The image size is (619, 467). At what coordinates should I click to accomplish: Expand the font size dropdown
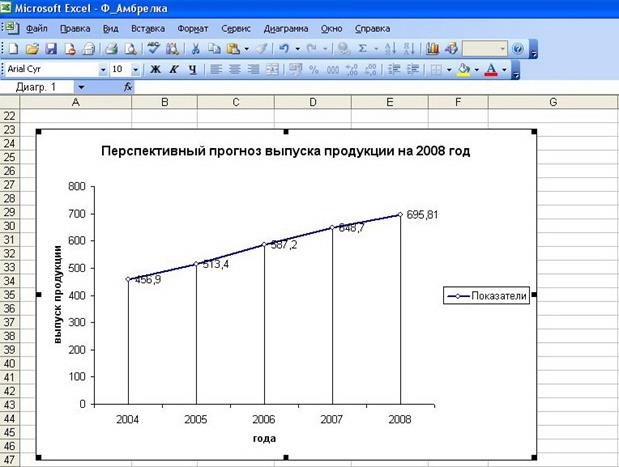135,69
